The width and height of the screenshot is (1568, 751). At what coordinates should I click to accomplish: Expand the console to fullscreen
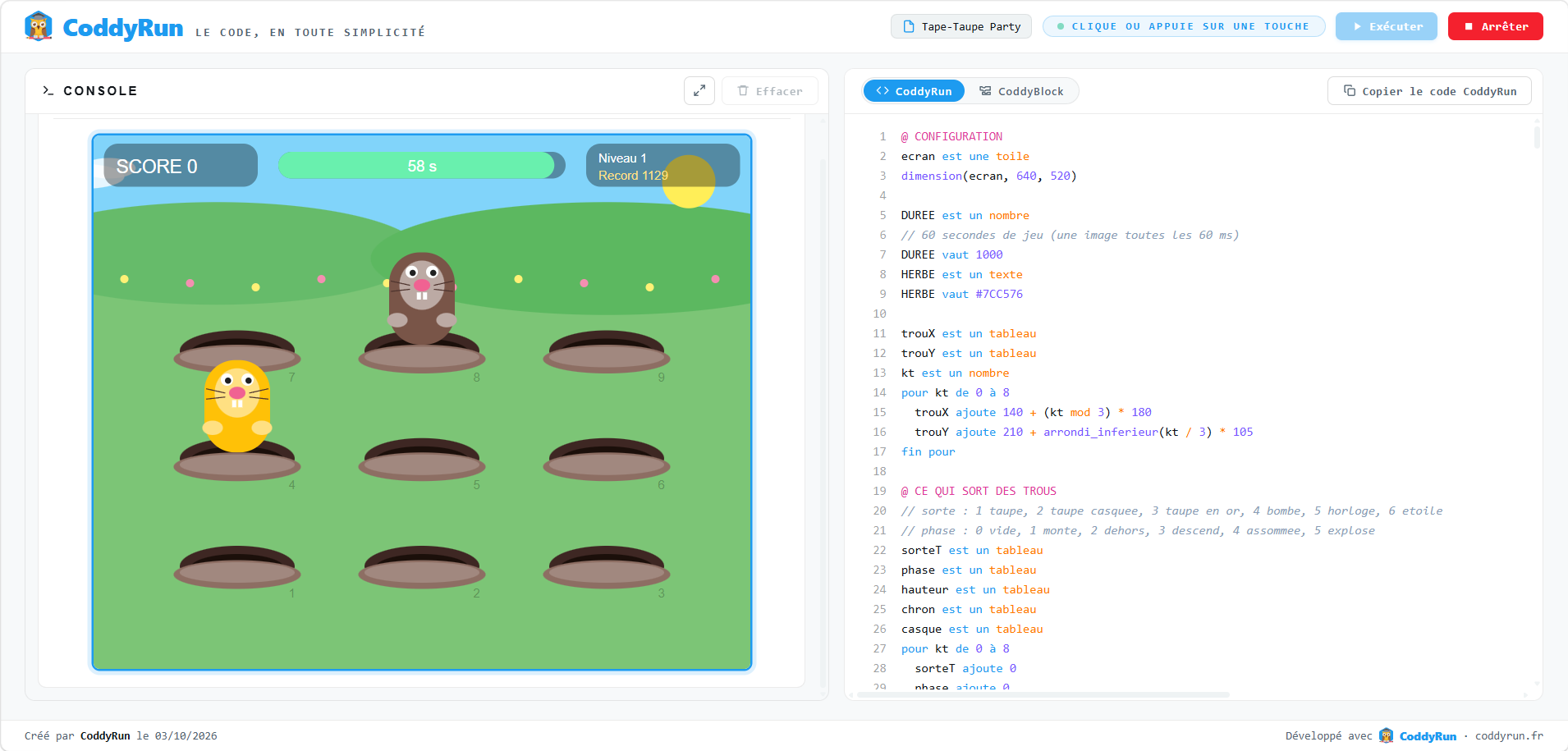(x=699, y=90)
